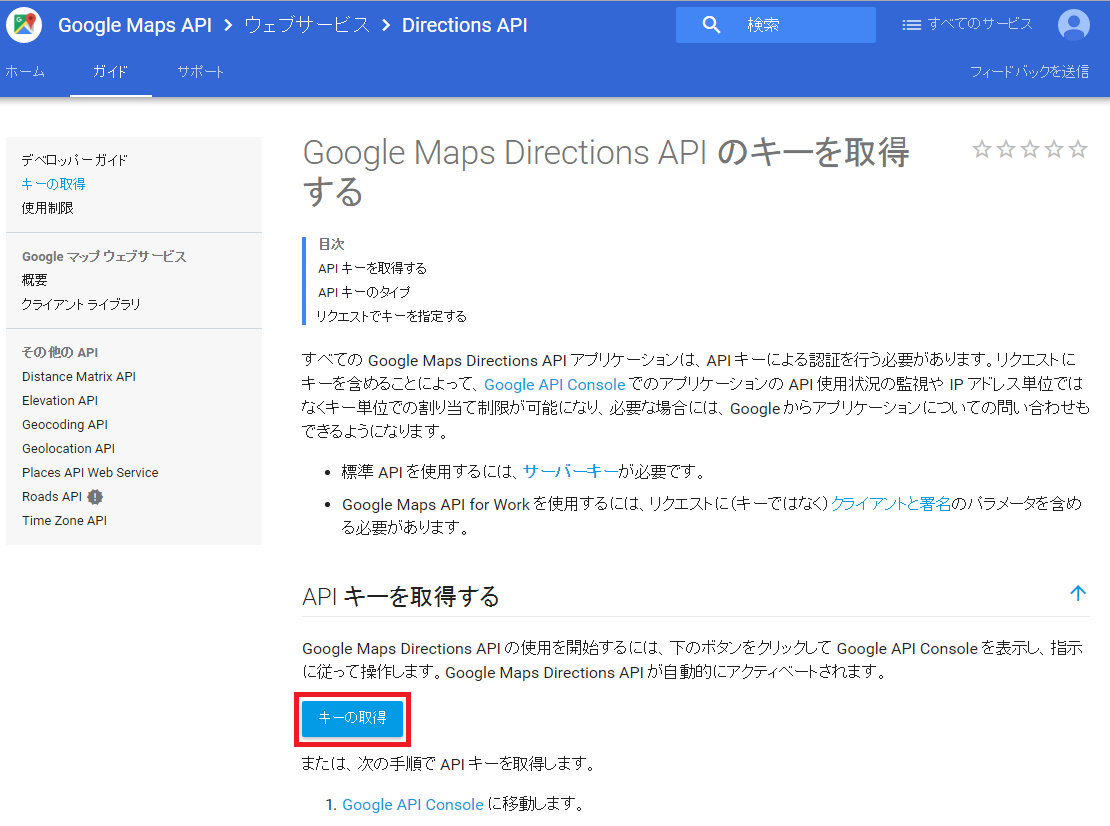Open Elevation API link

pyautogui.click(x=59, y=401)
